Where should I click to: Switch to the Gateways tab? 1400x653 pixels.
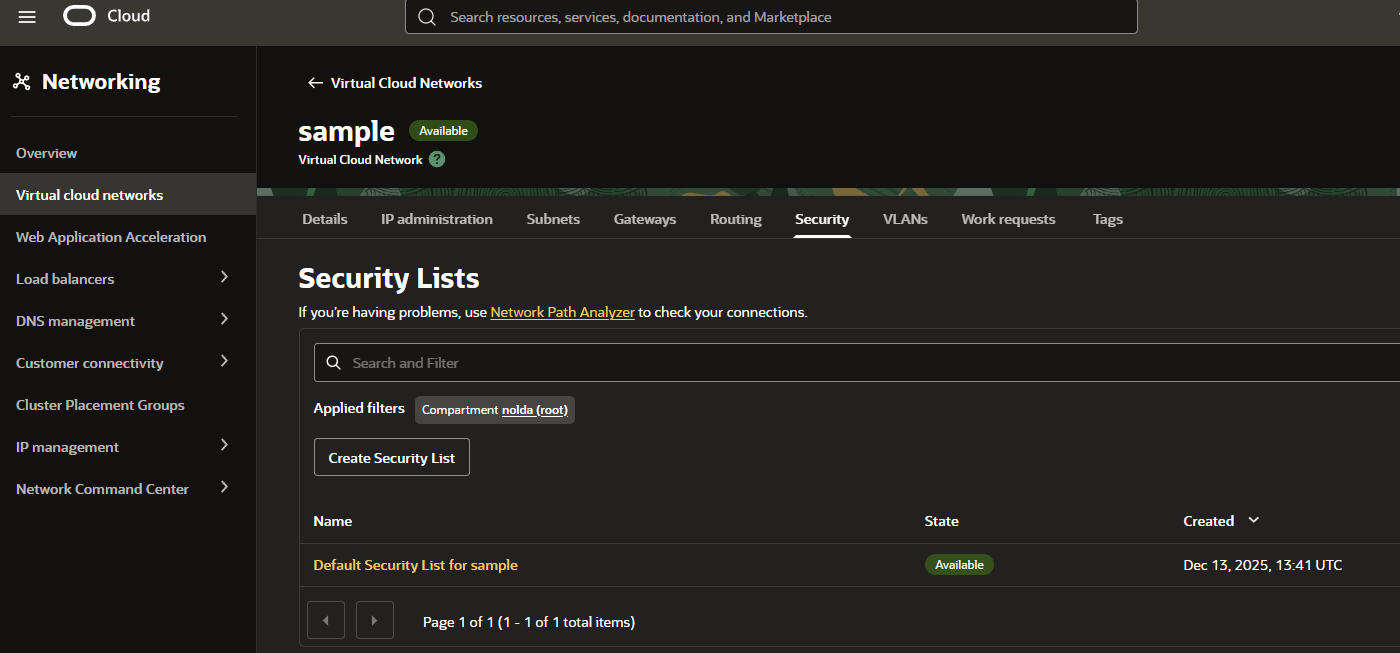(645, 219)
